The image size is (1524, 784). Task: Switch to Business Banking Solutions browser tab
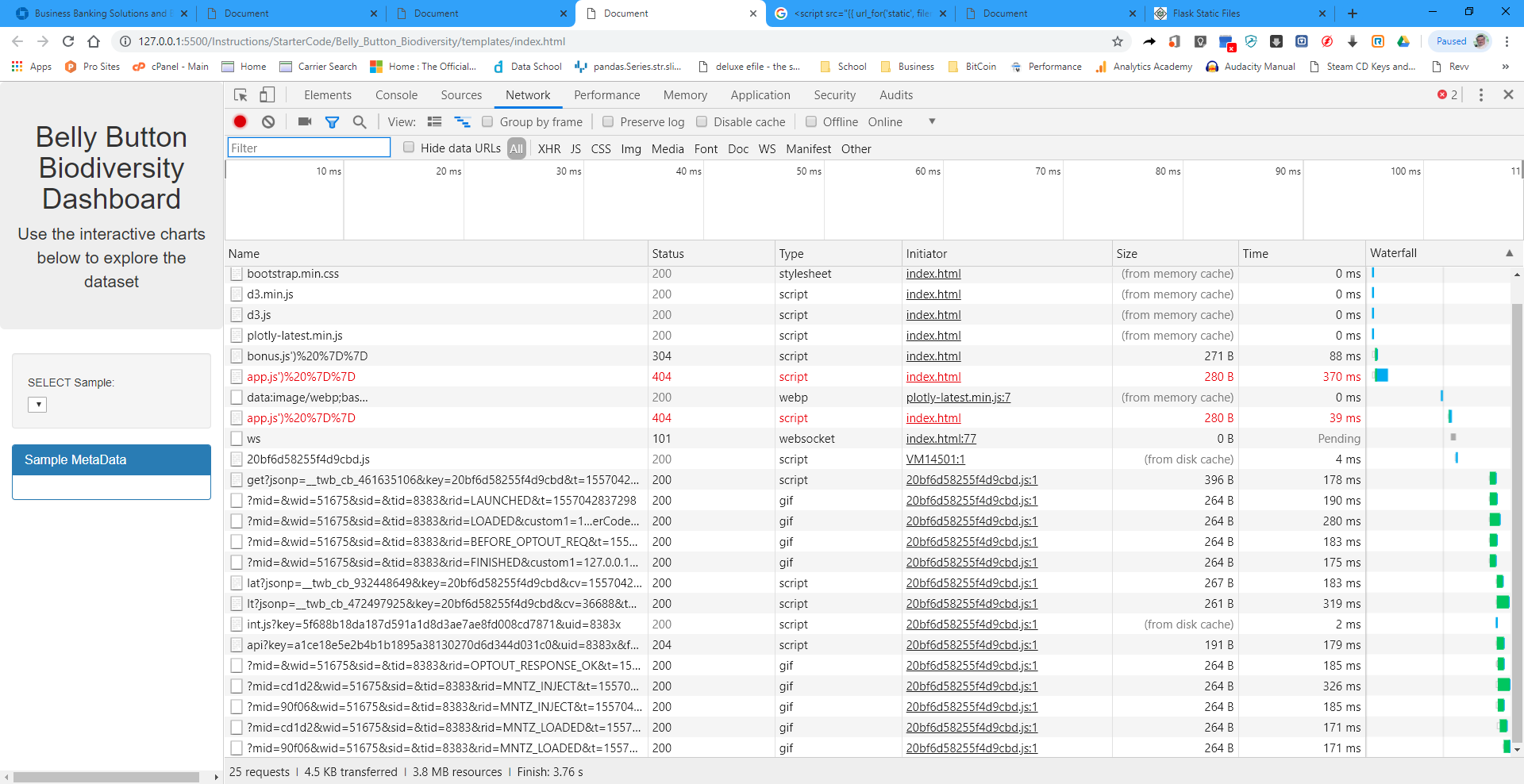click(101, 13)
